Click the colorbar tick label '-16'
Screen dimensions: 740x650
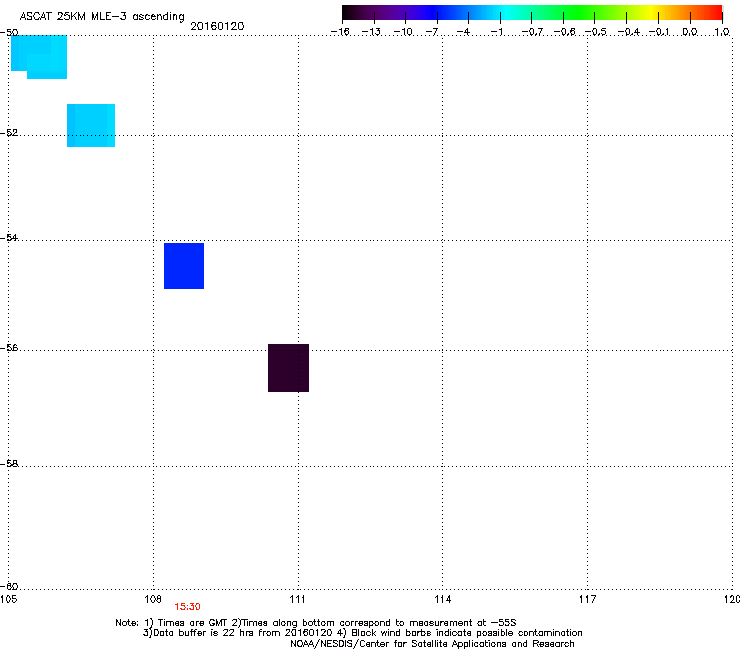coord(340,32)
